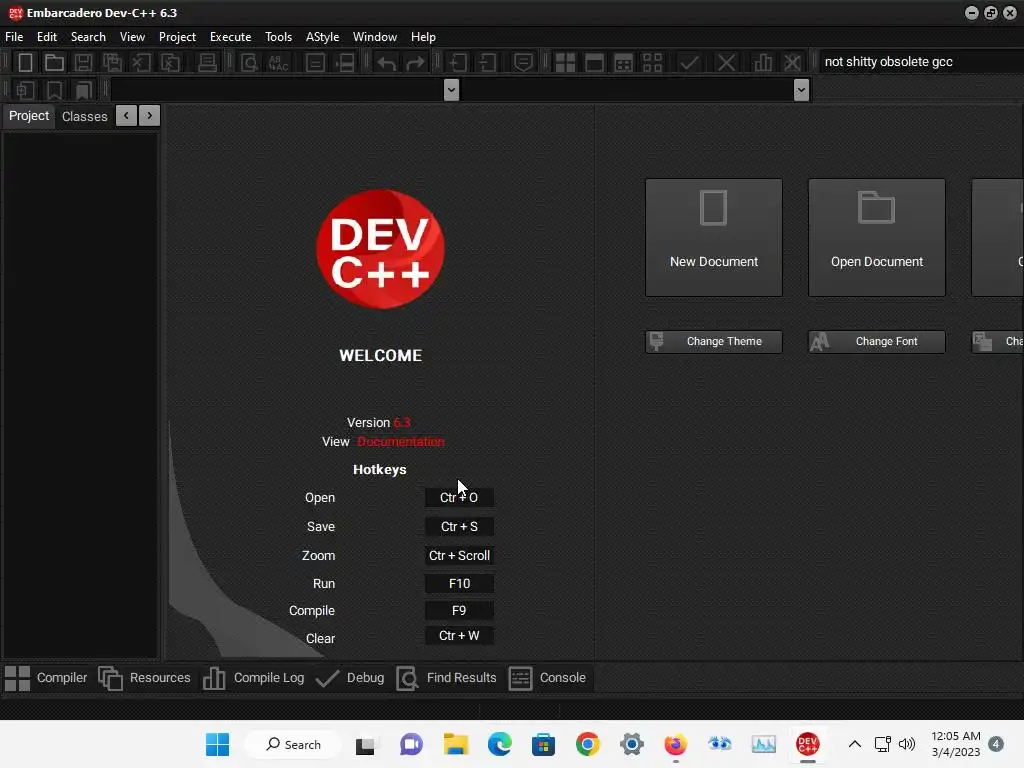The width and height of the screenshot is (1024, 768).
Task: Open the compiler set dropdown
Action: pos(921,62)
